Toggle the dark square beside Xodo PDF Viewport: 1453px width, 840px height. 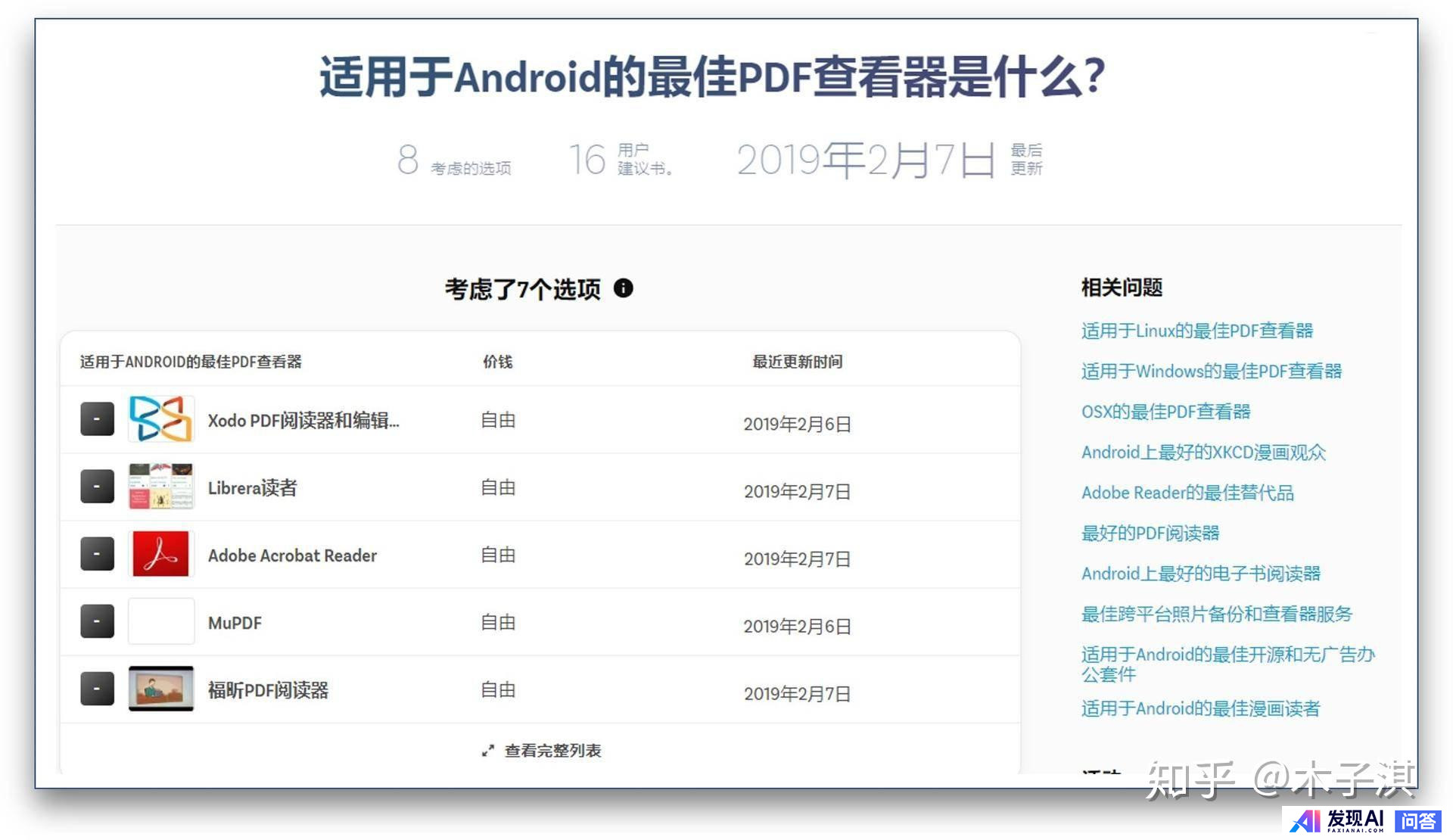[x=97, y=419]
